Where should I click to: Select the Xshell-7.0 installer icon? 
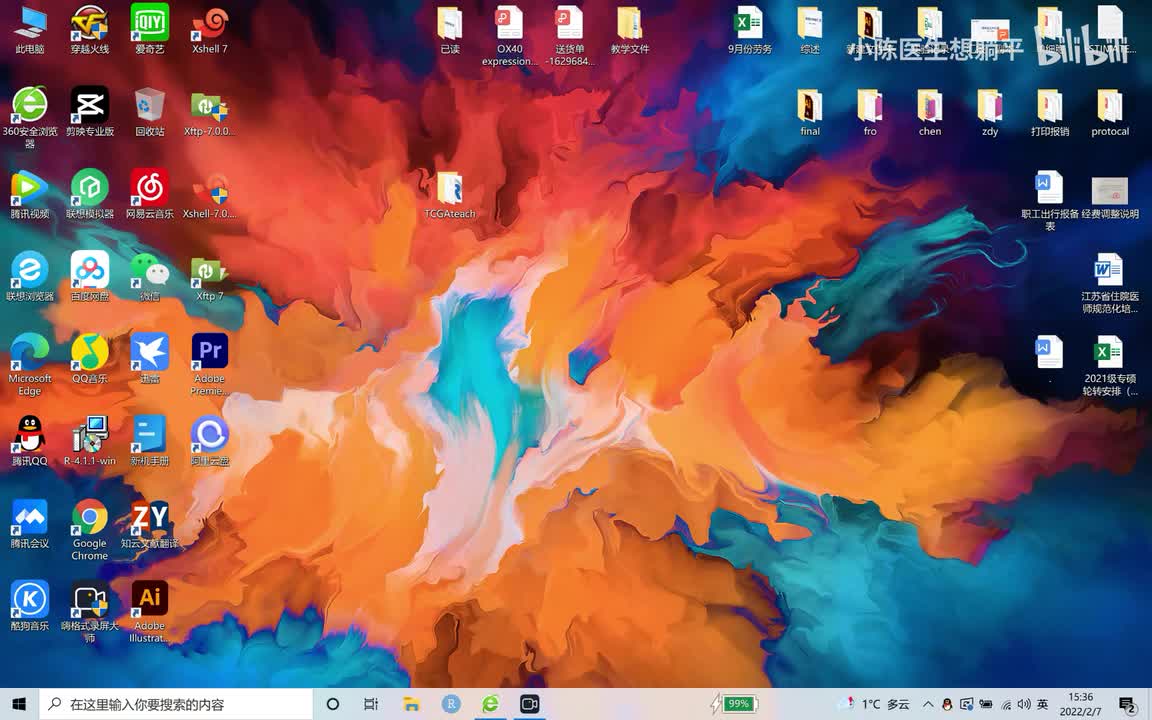point(210,194)
